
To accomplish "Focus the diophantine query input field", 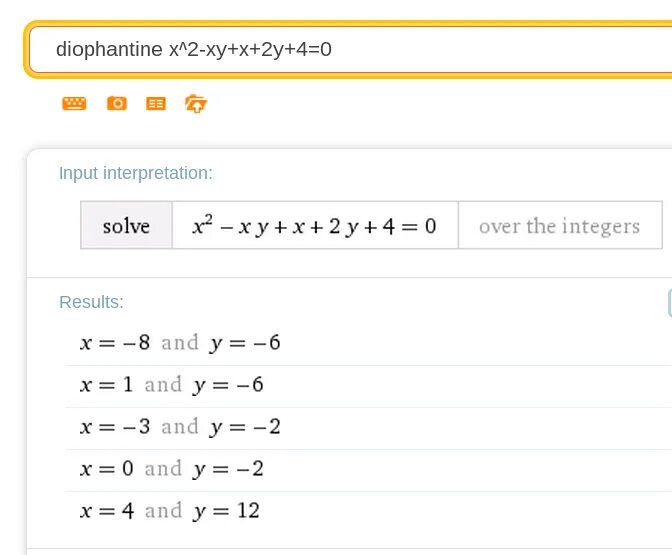I will pyautogui.click(x=349, y=49).
